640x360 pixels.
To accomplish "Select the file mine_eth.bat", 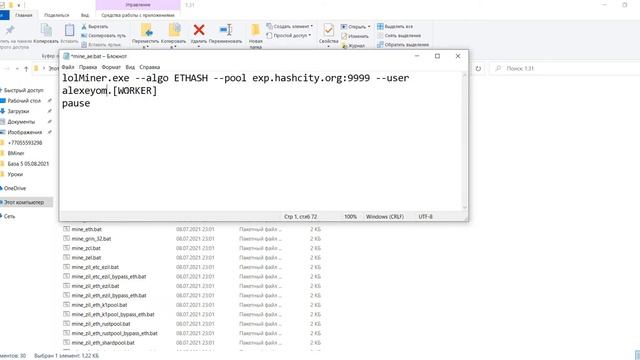I will pos(87,229).
